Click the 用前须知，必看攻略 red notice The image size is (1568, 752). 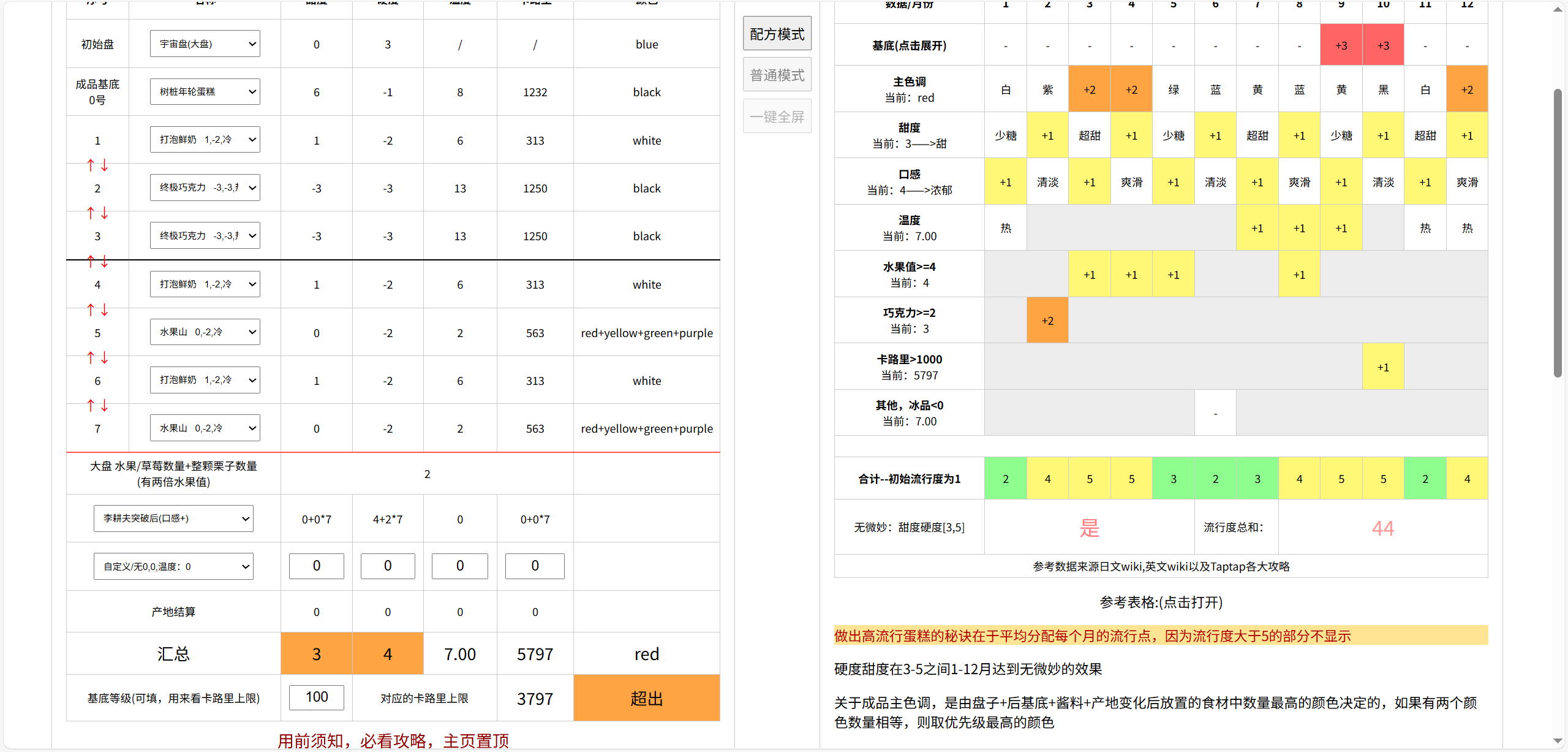tap(393, 740)
